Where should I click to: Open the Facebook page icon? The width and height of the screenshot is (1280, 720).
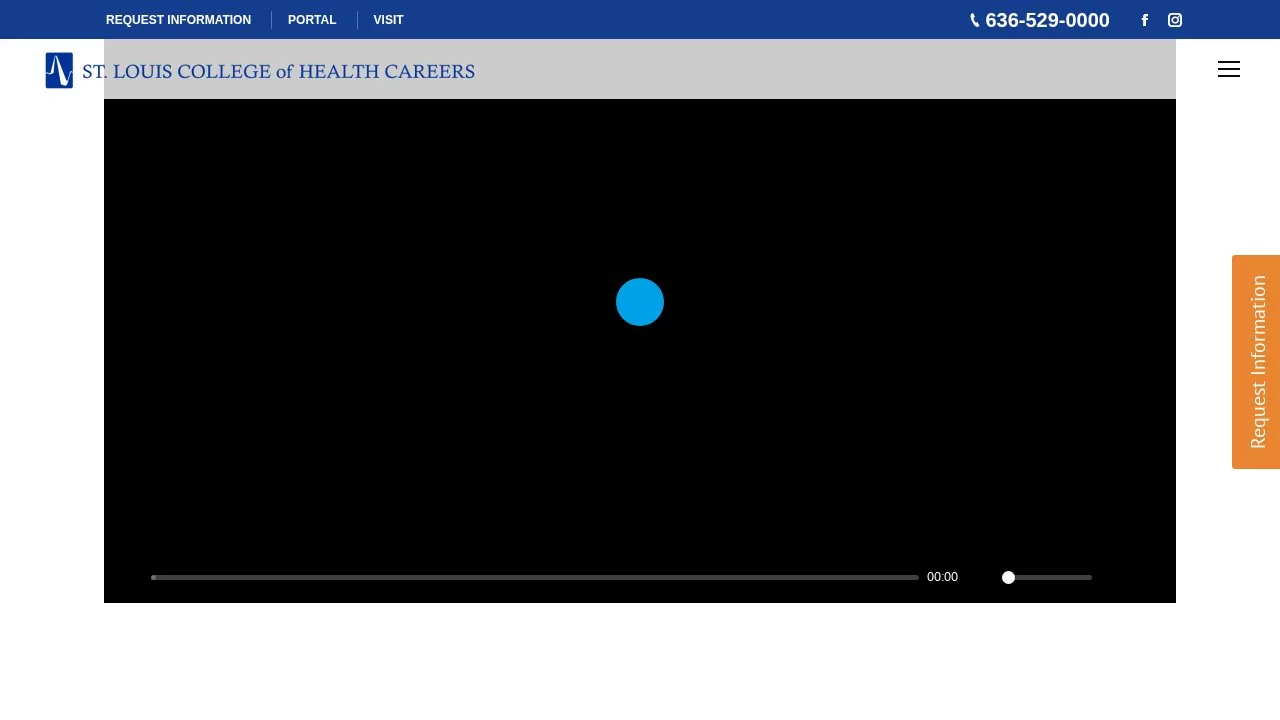pyautogui.click(x=1145, y=20)
